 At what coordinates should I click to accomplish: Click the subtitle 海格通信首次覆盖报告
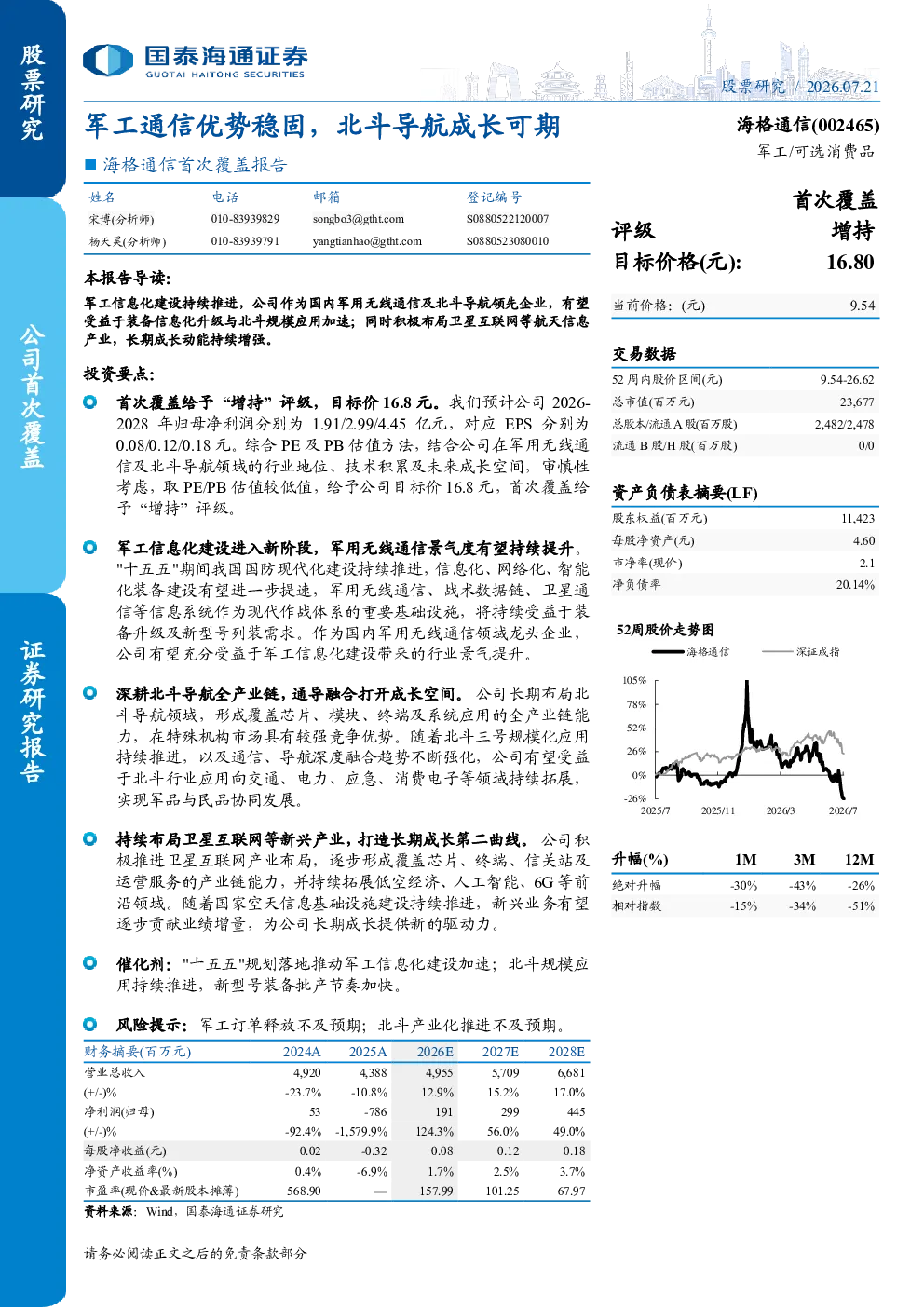195,165
